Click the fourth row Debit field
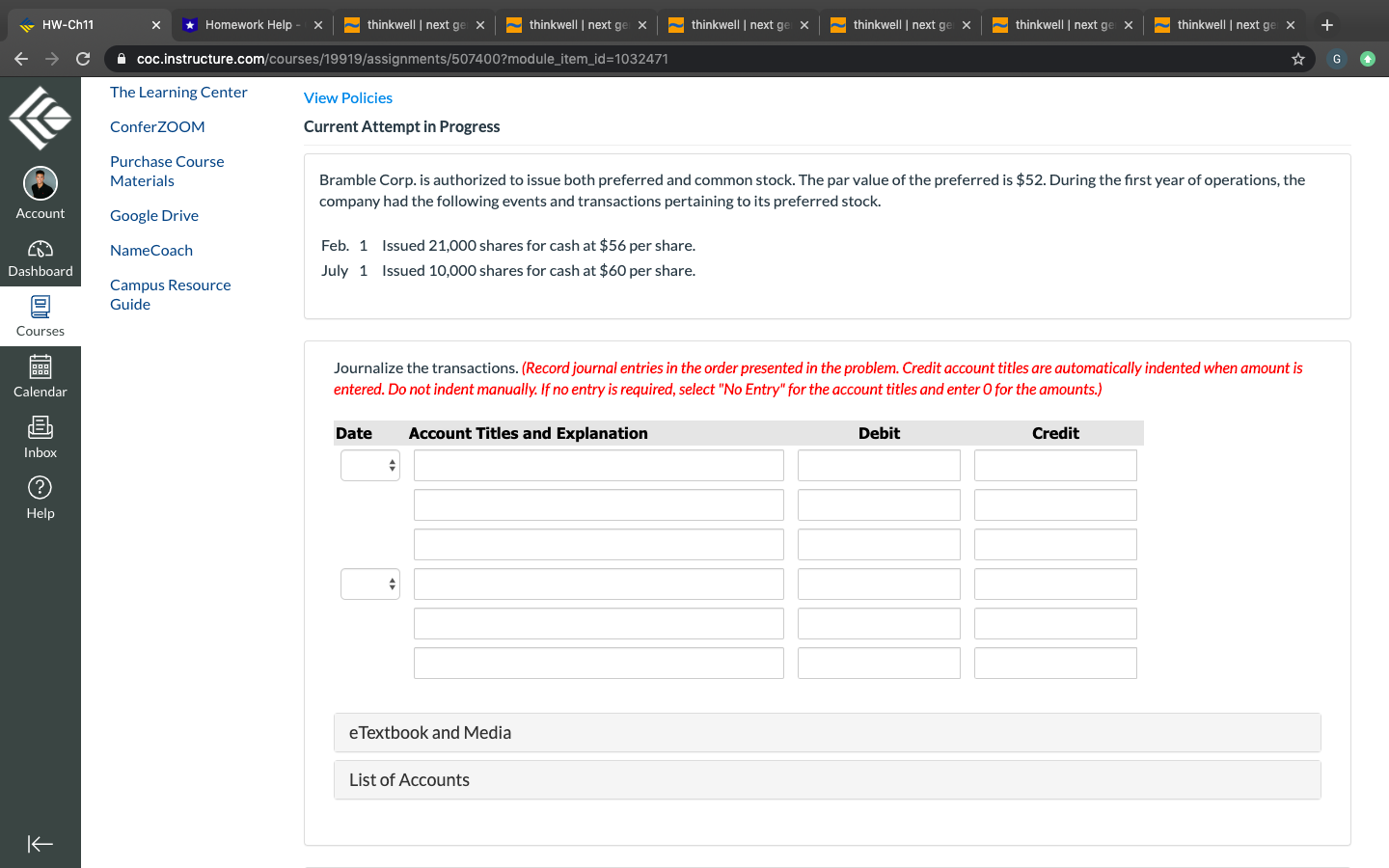 (879, 584)
